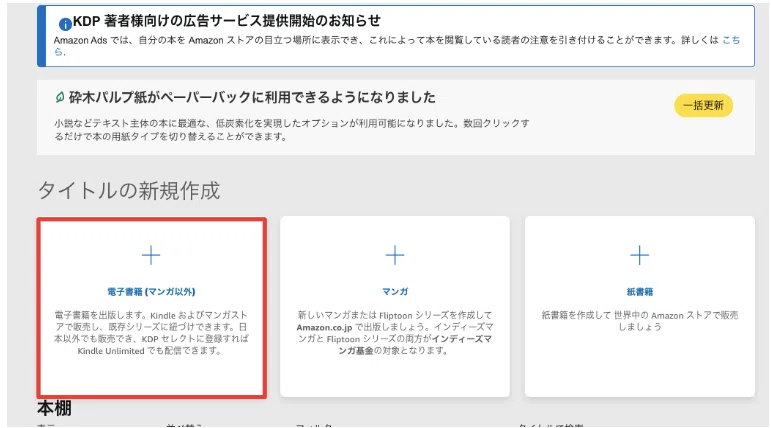The height and width of the screenshot is (428, 771).
Task: Open the こちら link in the ads notice
Action: click(731, 40)
